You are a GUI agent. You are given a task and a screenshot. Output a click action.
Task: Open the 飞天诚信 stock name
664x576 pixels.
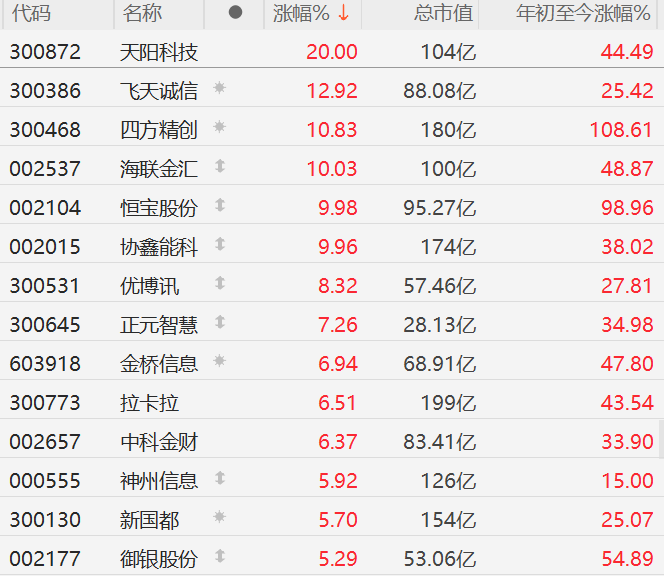pos(159,91)
